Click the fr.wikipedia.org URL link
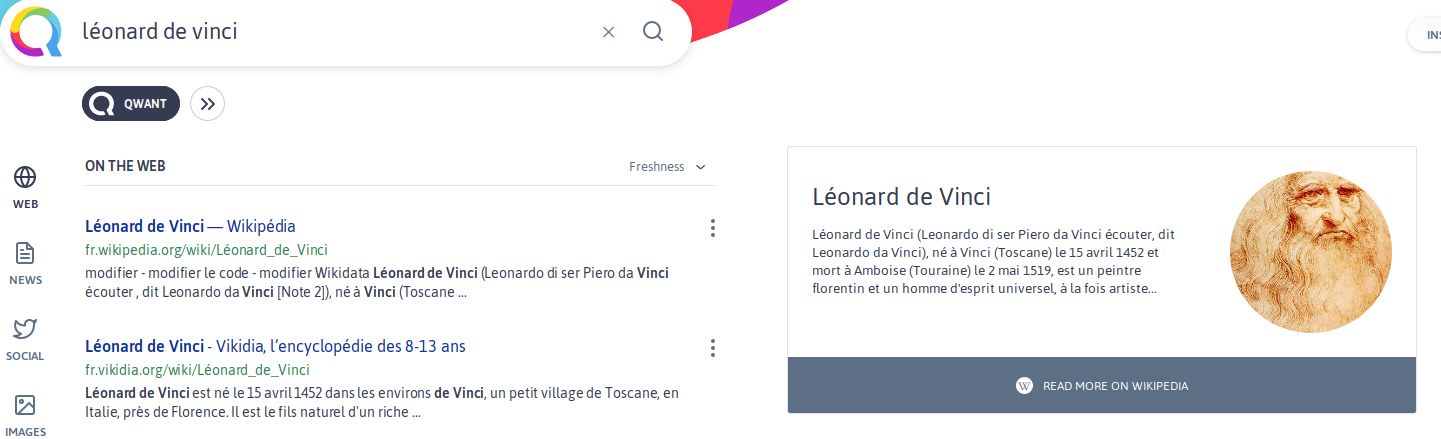The height and width of the screenshot is (439, 1441). 206,250
